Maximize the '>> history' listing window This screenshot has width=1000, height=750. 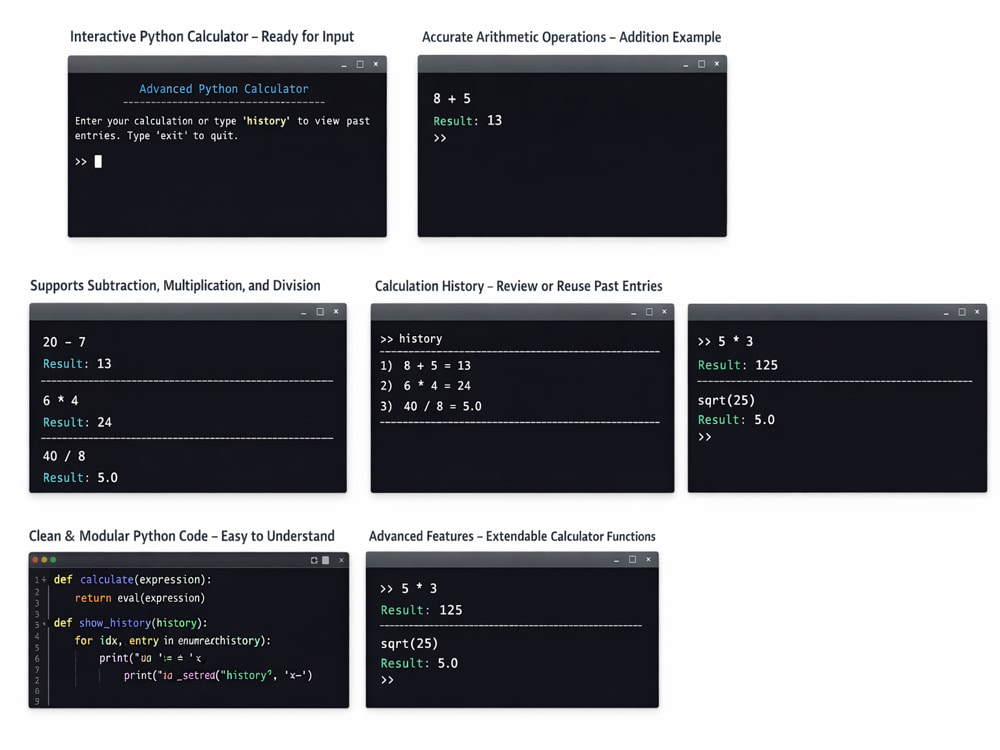point(649,311)
